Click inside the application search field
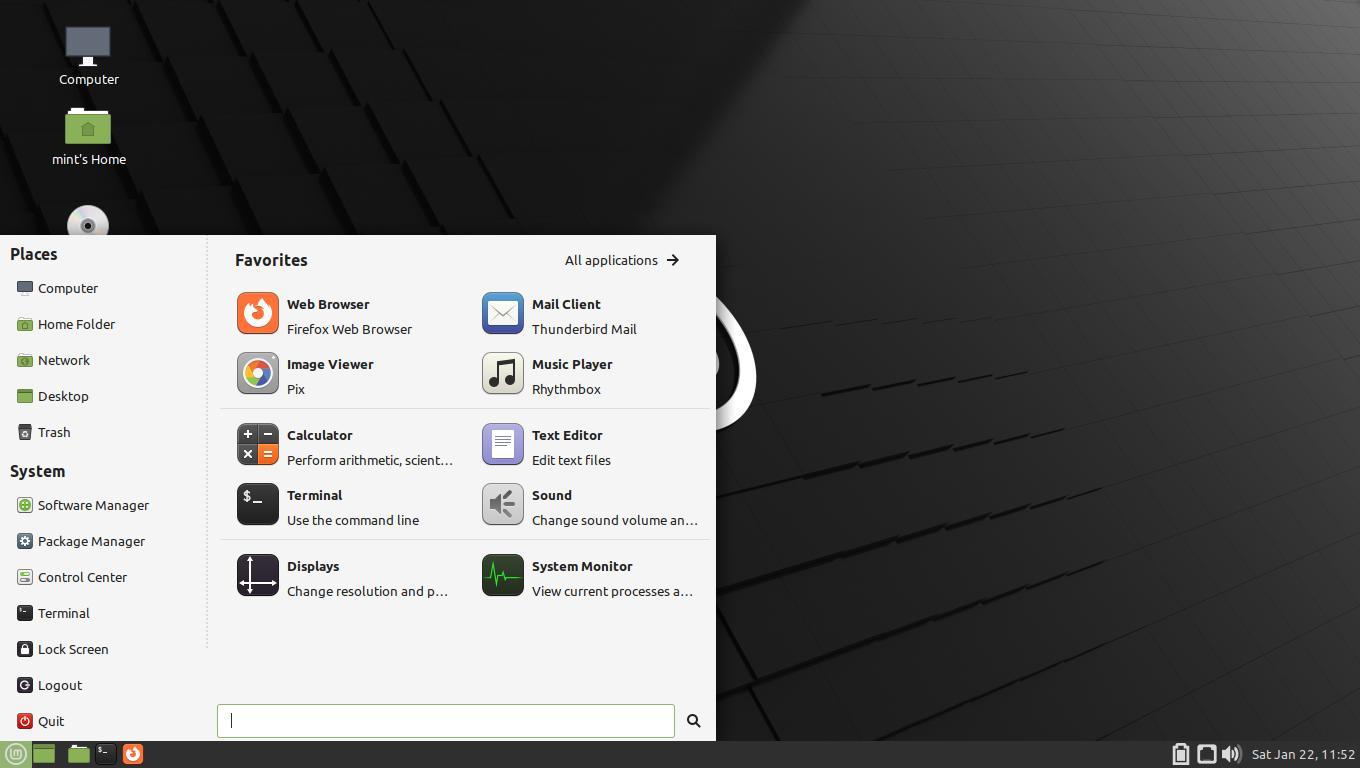Viewport: 1360px width, 768px height. click(x=445, y=720)
